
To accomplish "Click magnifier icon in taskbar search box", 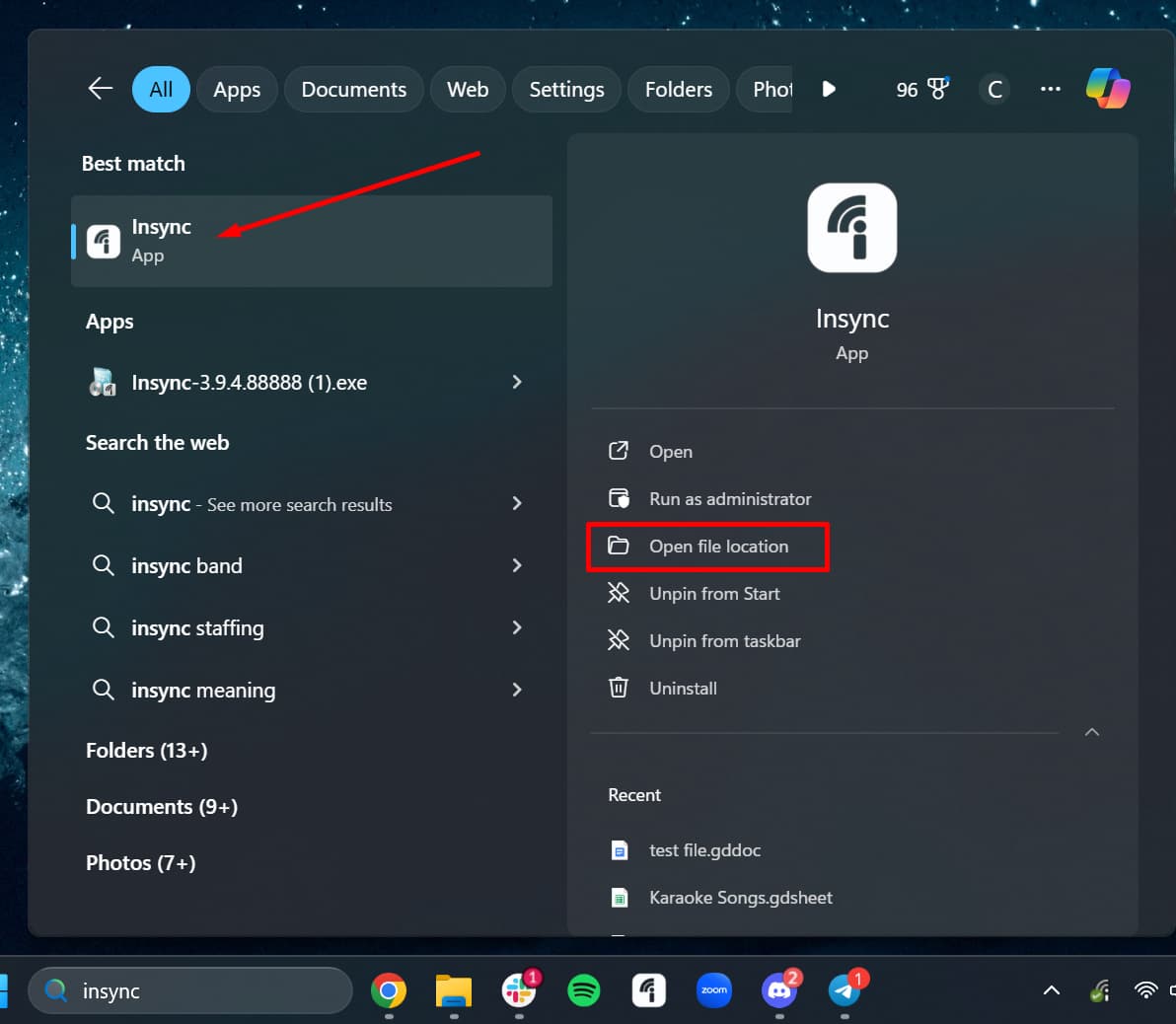I will click(55, 991).
